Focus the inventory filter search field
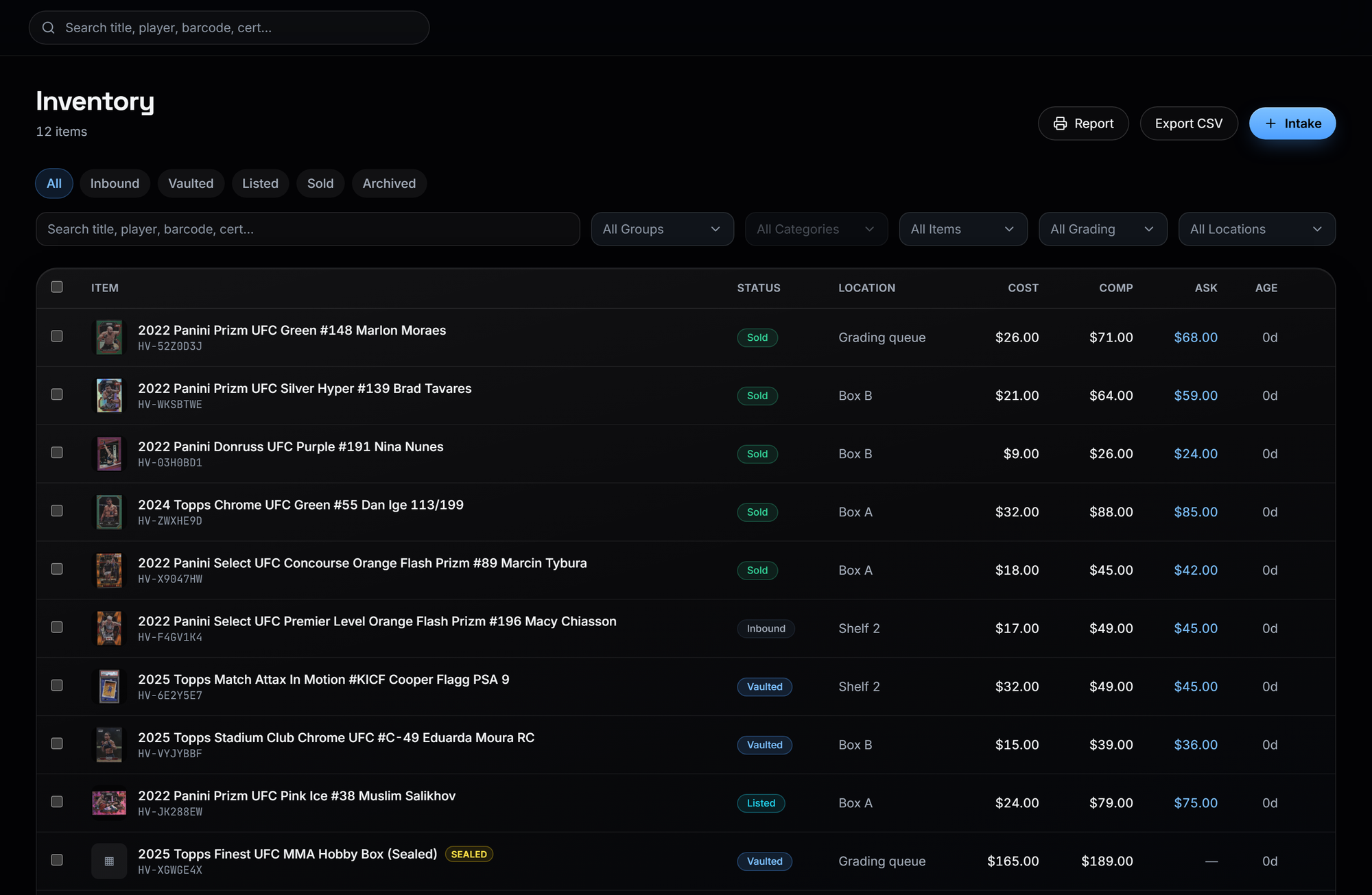1372x895 pixels. point(308,229)
